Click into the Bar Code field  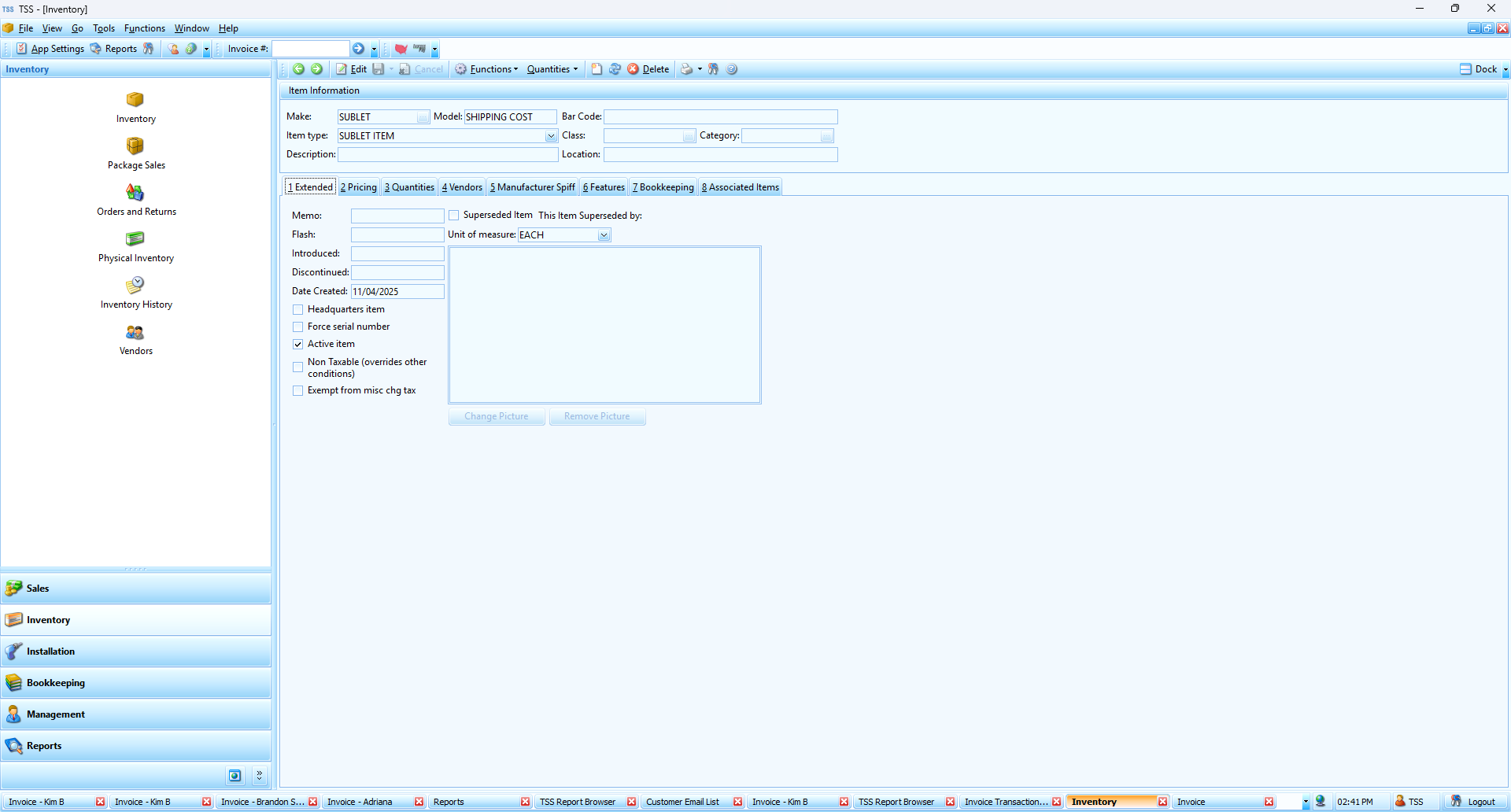tap(720, 117)
